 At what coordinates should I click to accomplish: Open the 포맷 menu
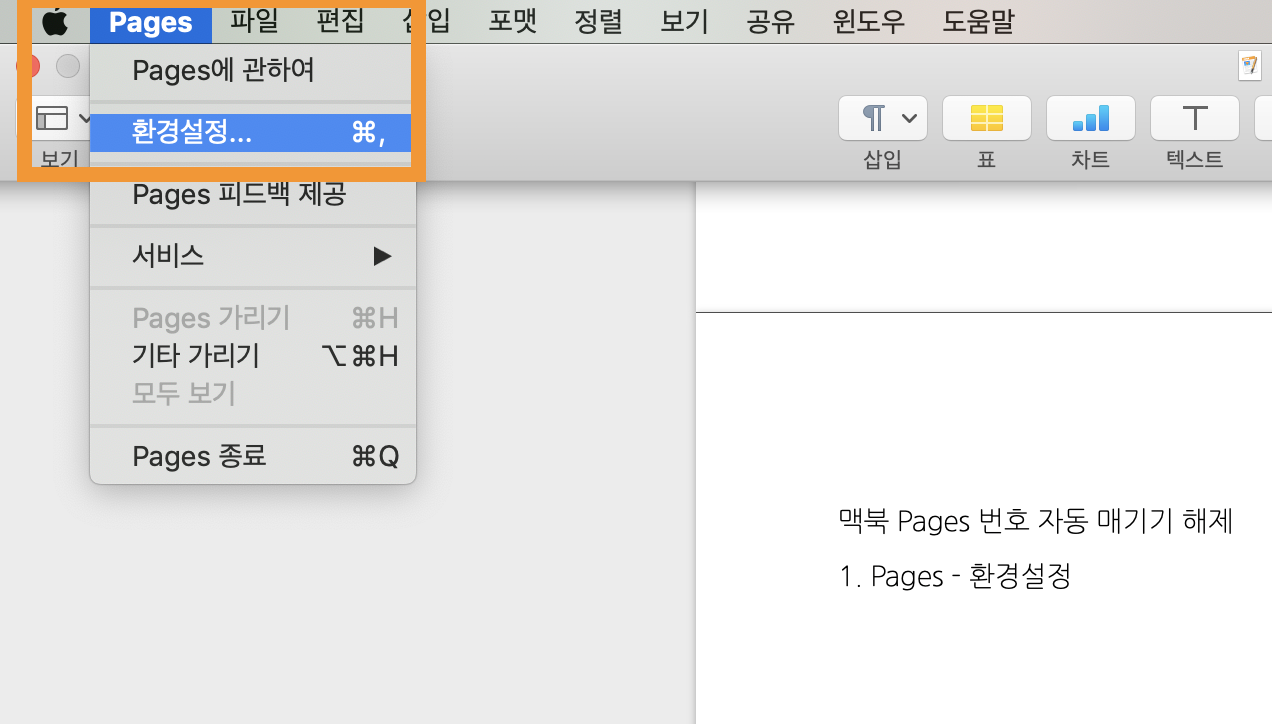(512, 21)
